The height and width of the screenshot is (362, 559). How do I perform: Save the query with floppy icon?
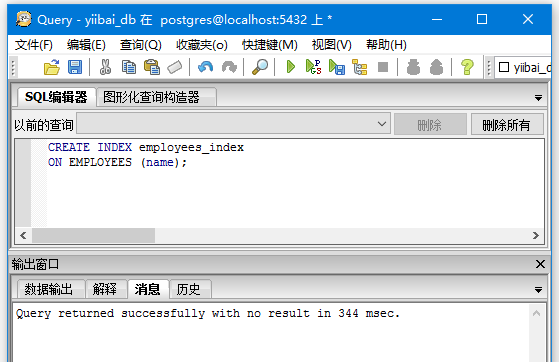pyautogui.click(x=75, y=67)
